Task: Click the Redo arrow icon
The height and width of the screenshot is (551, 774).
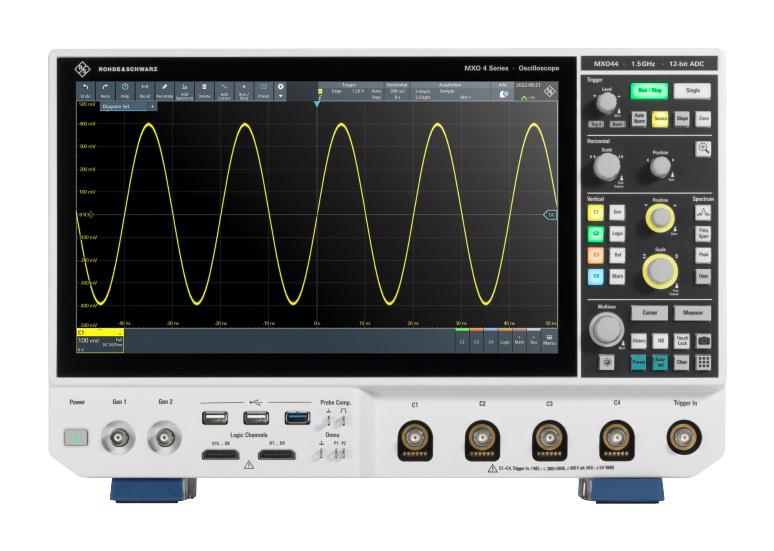Action: 105,90
